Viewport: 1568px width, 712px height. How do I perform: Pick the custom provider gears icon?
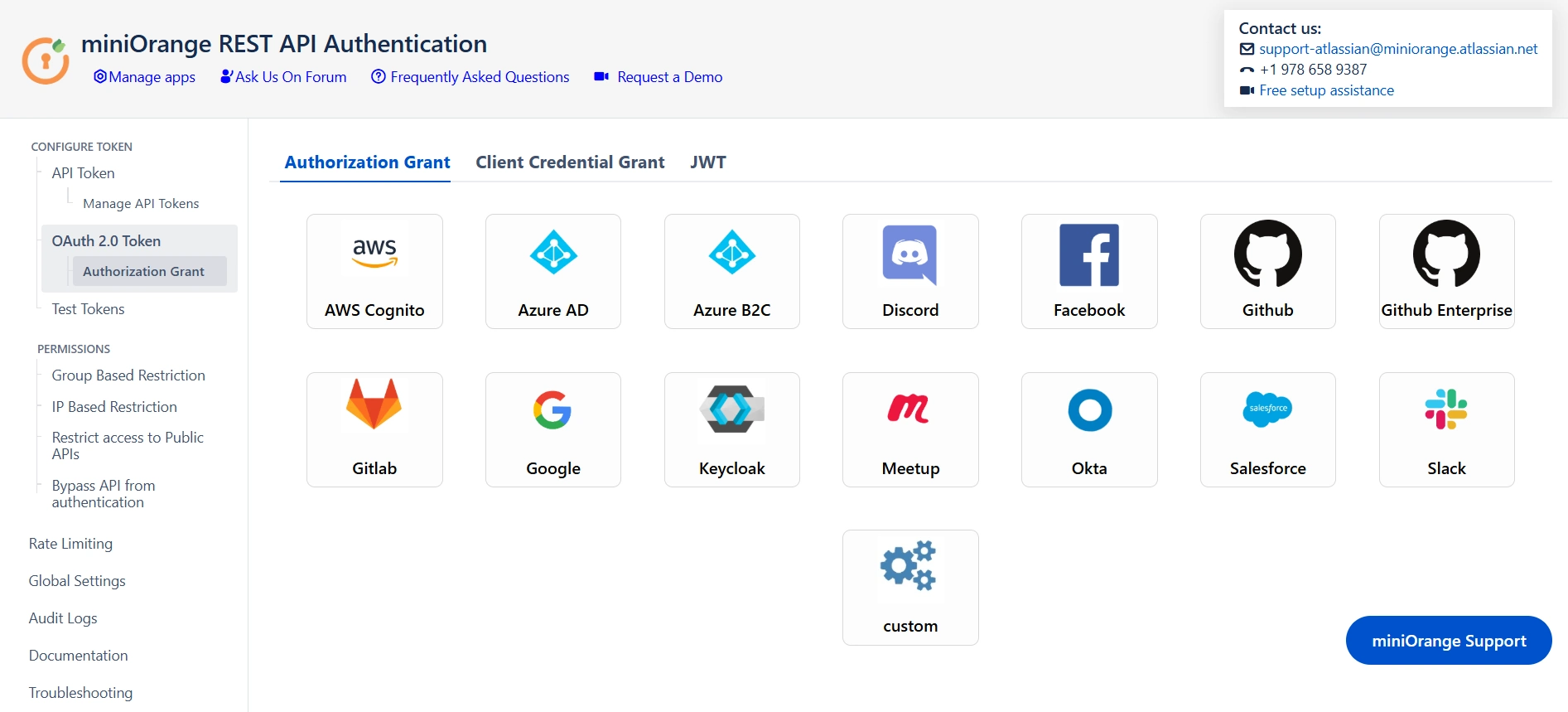[x=909, y=565]
